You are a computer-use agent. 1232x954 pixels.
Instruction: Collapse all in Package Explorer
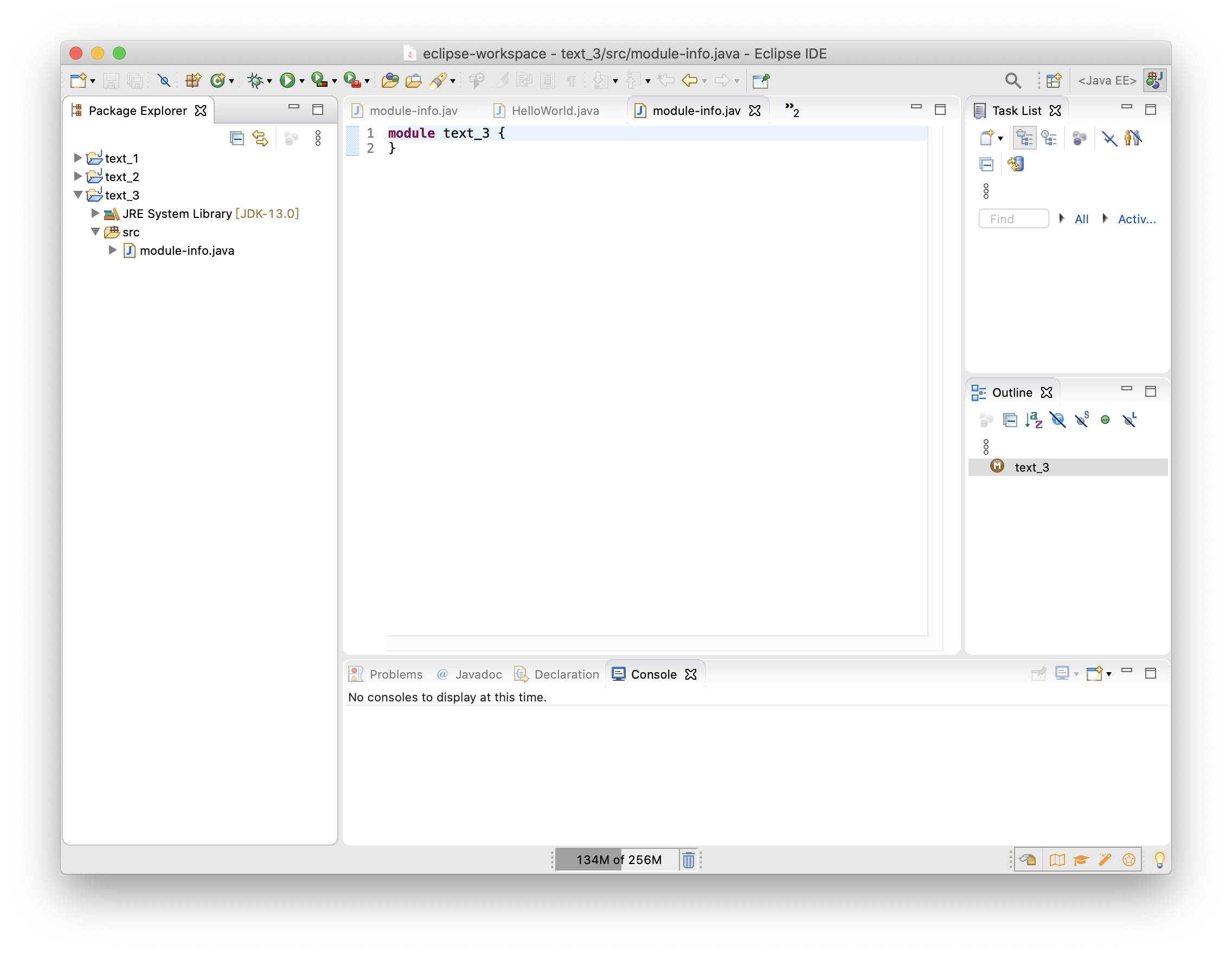(237, 138)
